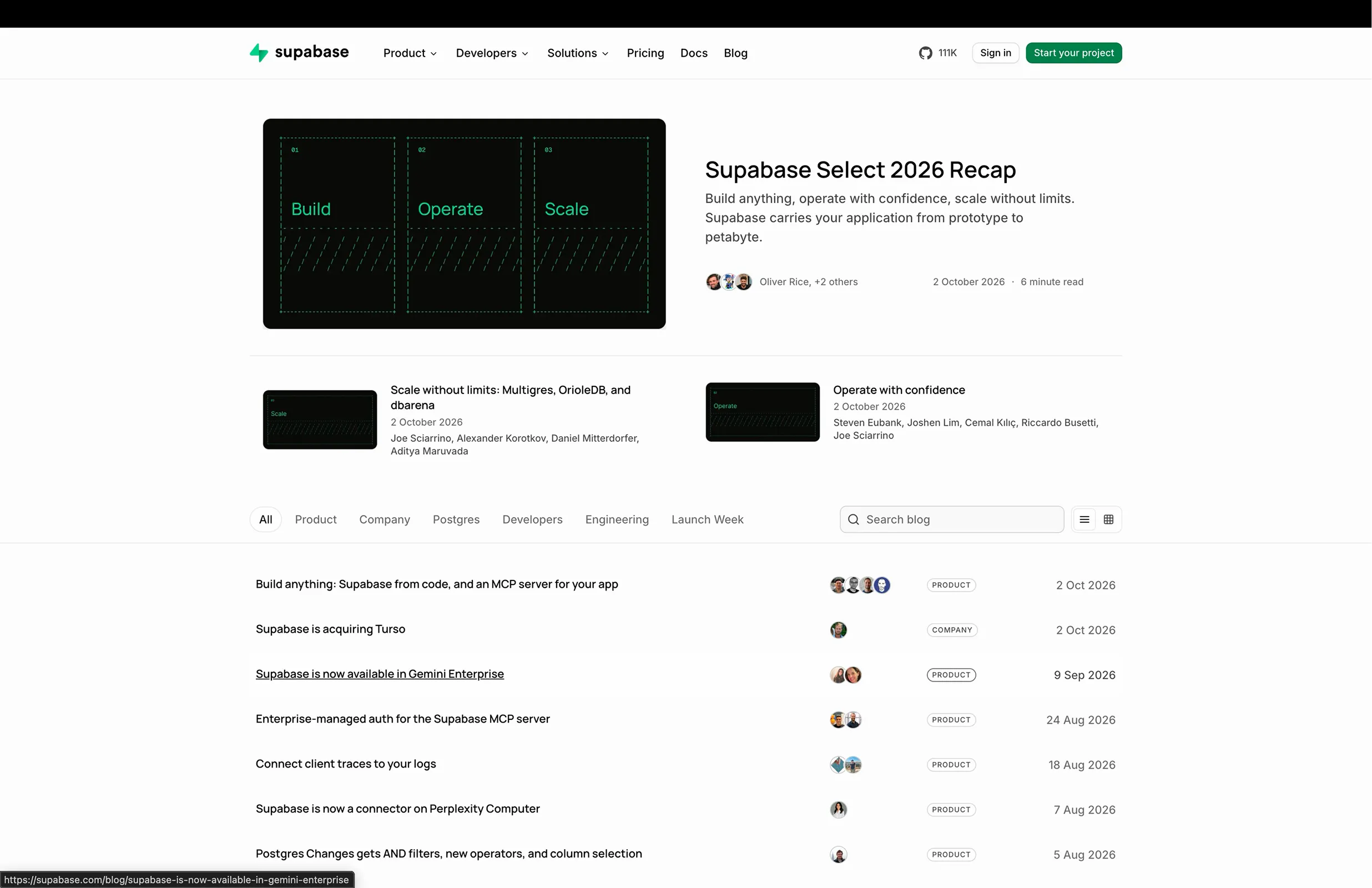Click PRODUCT tag on Gemini Enterprise row

[x=951, y=675]
